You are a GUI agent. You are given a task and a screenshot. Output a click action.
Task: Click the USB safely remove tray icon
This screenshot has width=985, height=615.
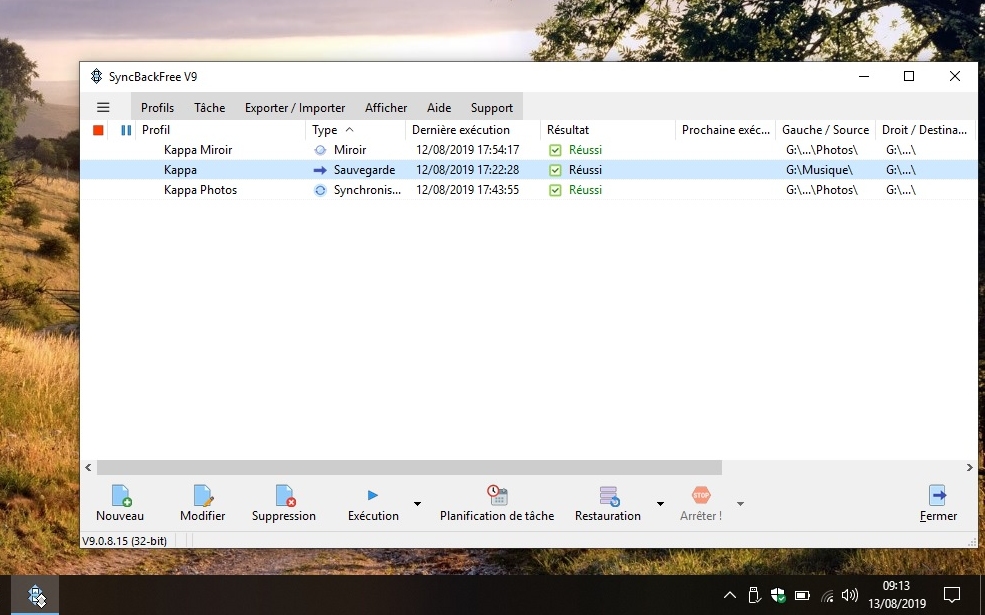click(x=754, y=595)
